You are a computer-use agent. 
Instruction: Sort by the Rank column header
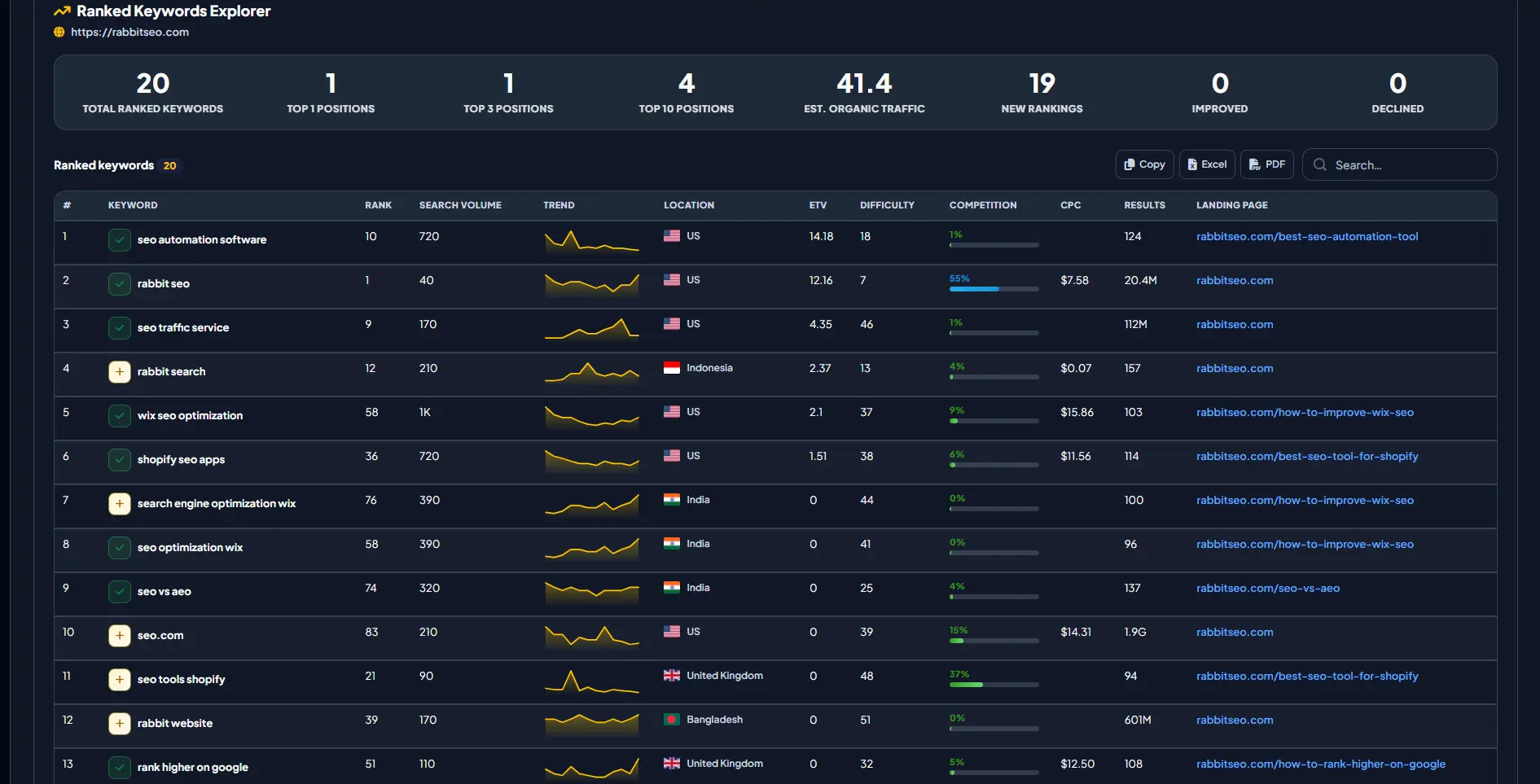(x=378, y=205)
